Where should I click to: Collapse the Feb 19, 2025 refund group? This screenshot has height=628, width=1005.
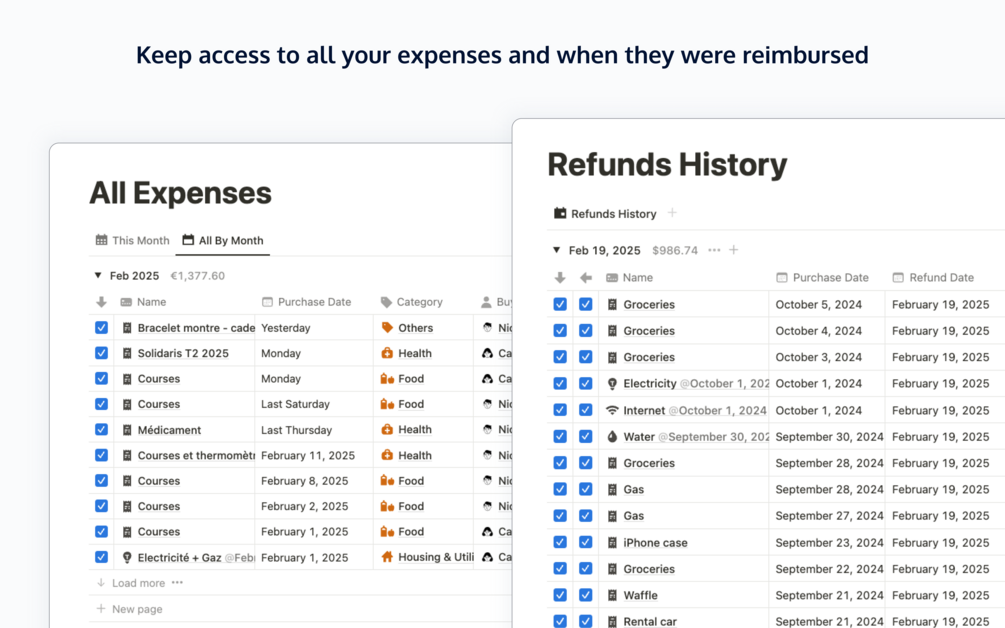pyautogui.click(x=556, y=251)
